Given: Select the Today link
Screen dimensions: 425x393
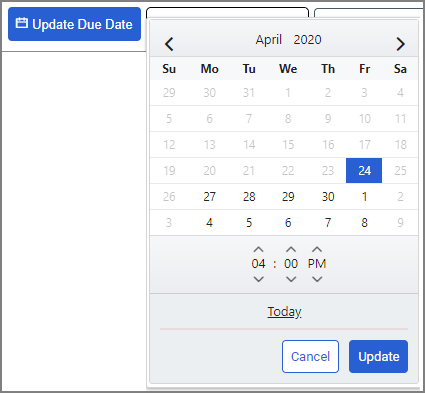Looking at the screenshot, I should [x=284, y=312].
